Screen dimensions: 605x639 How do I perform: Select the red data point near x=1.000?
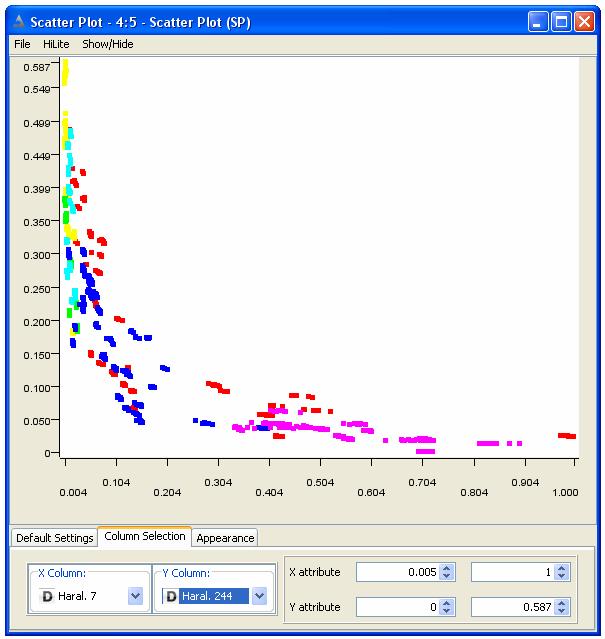click(566, 436)
